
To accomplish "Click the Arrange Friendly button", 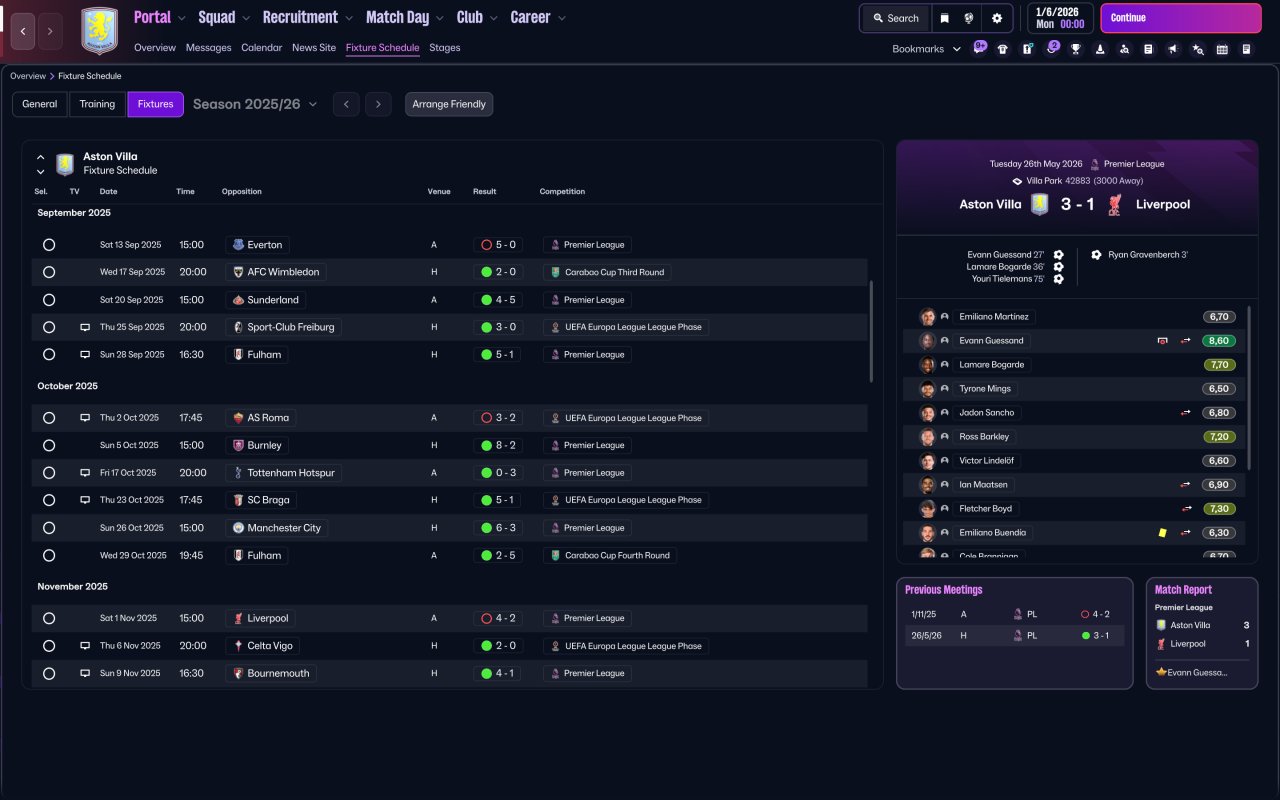I will (449, 104).
